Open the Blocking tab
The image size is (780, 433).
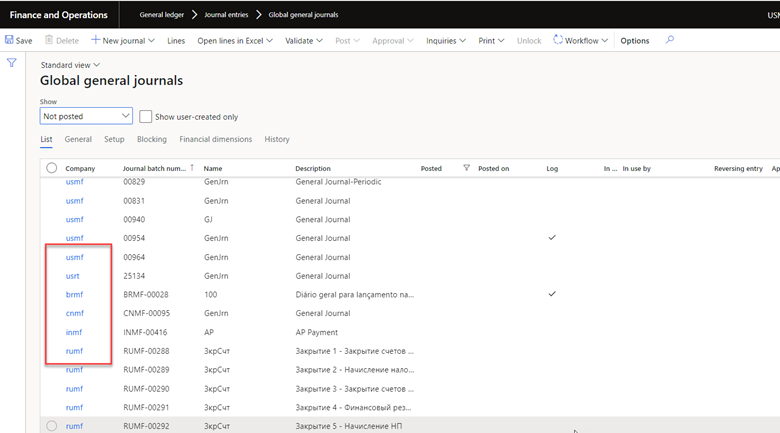point(152,139)
